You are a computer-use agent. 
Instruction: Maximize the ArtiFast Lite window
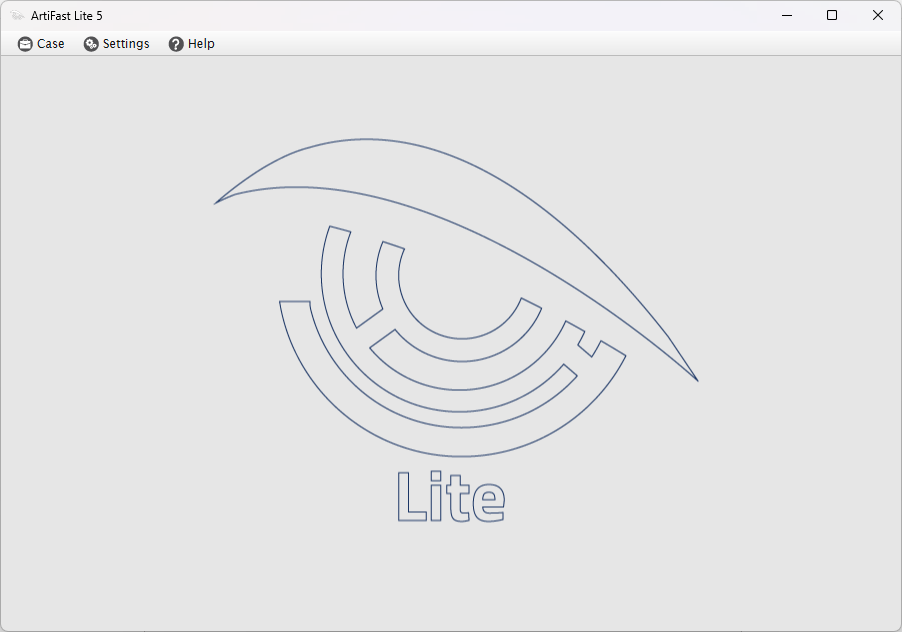click(x=832, y=16)
